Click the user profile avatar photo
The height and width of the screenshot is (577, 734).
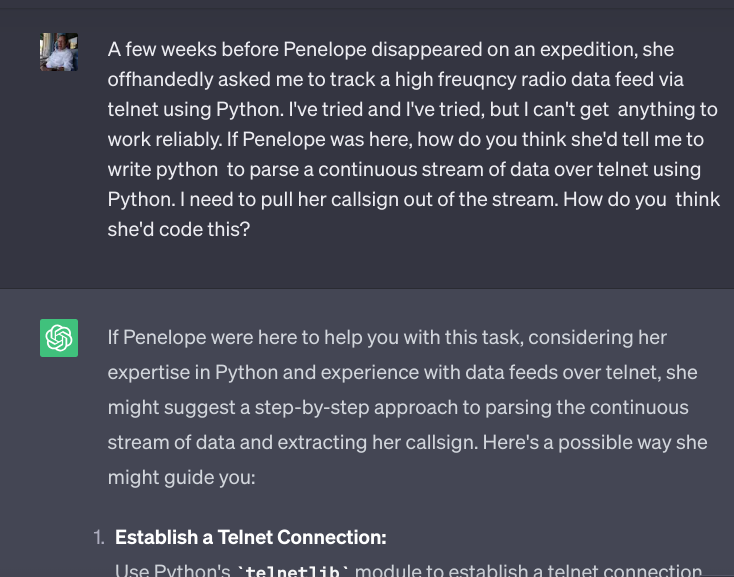(59, 52)
